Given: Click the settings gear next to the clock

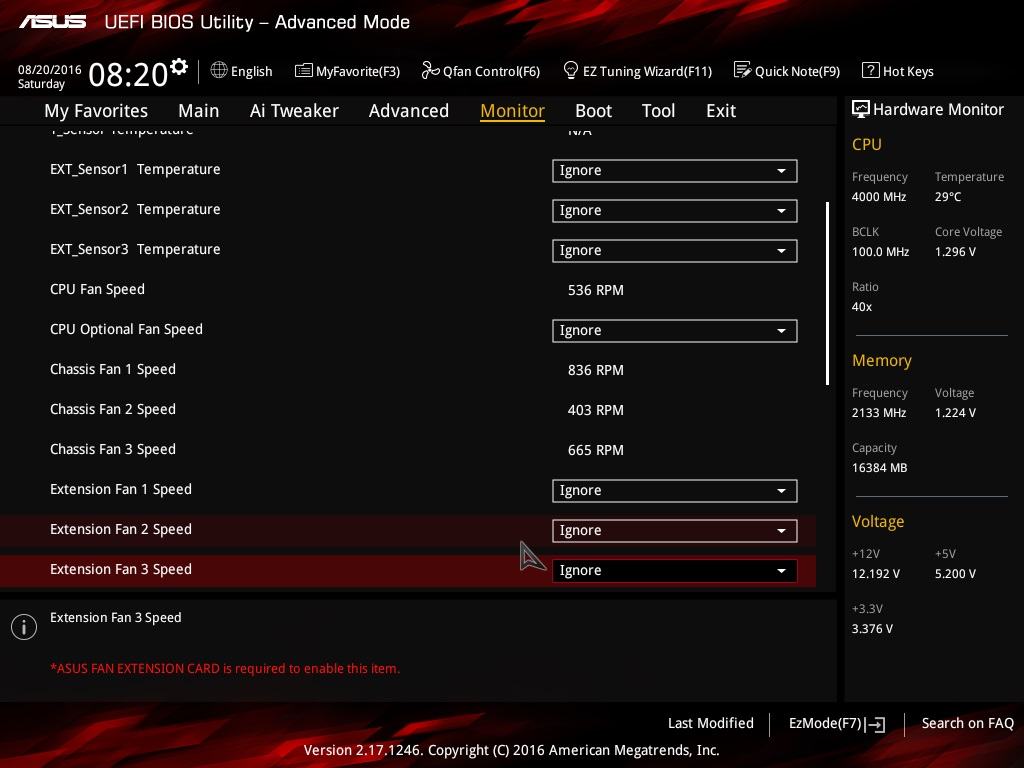Looking at the screenshot, I should pos(179,67).
